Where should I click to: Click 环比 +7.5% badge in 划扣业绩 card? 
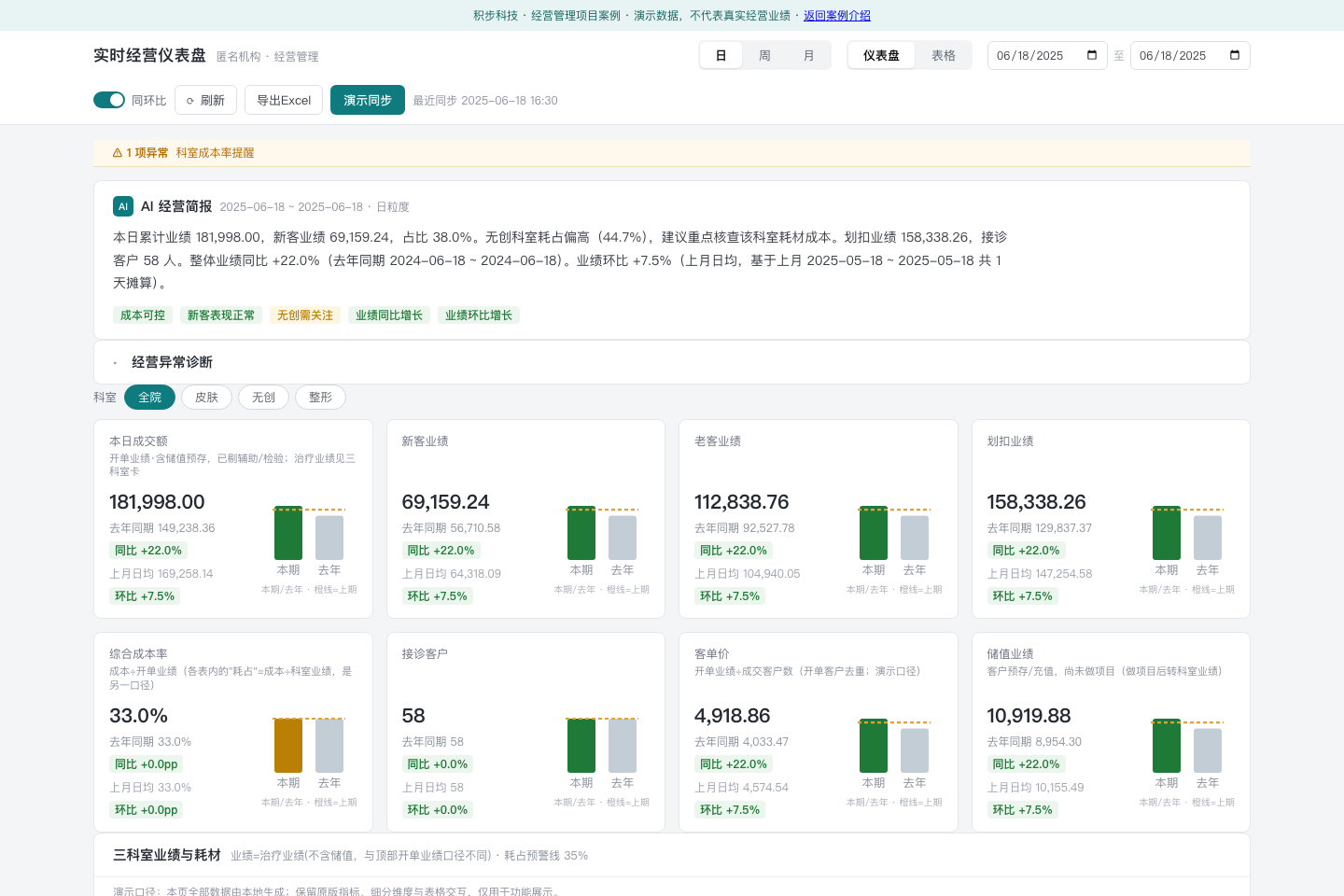click(x=1022, y=596)
